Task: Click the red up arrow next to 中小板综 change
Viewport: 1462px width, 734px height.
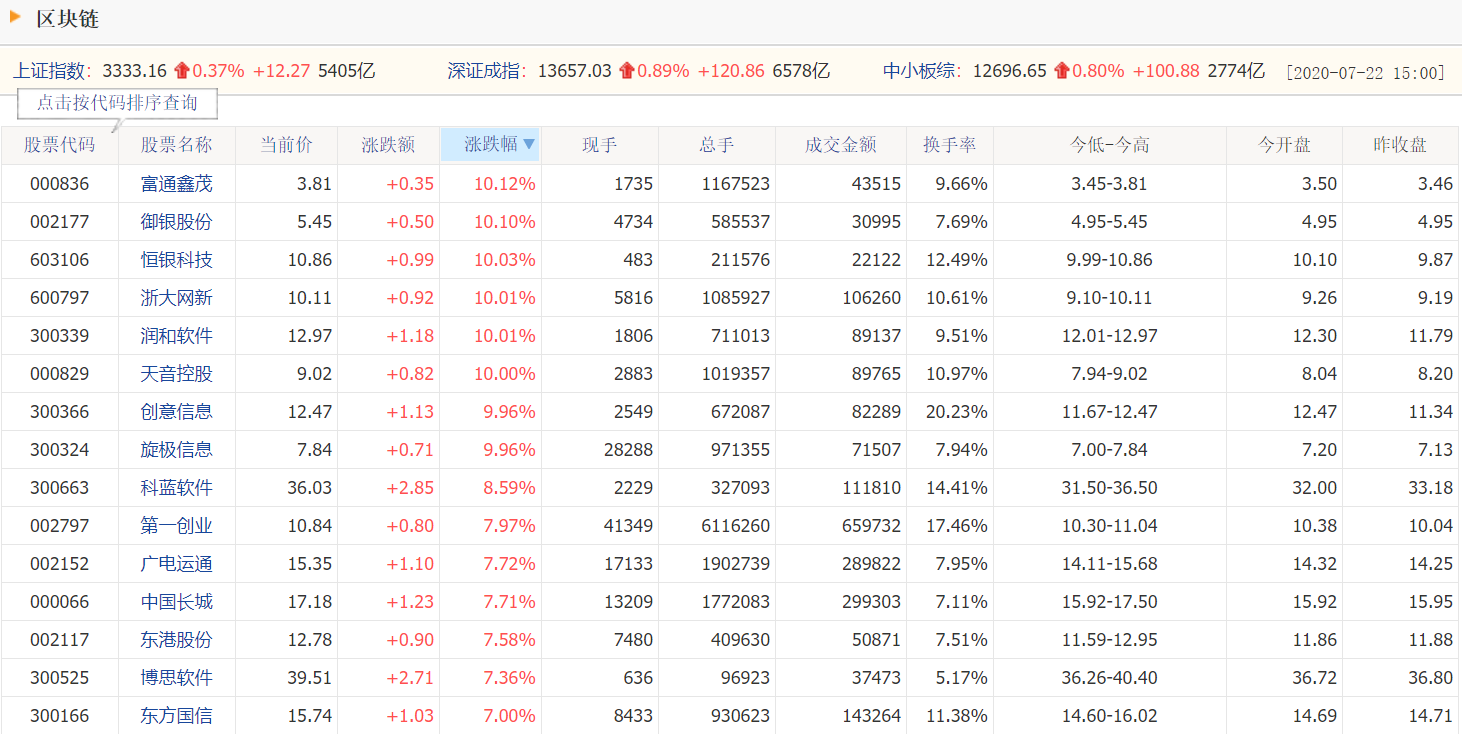Action: pyautogui.click(x=1061, y=71)
